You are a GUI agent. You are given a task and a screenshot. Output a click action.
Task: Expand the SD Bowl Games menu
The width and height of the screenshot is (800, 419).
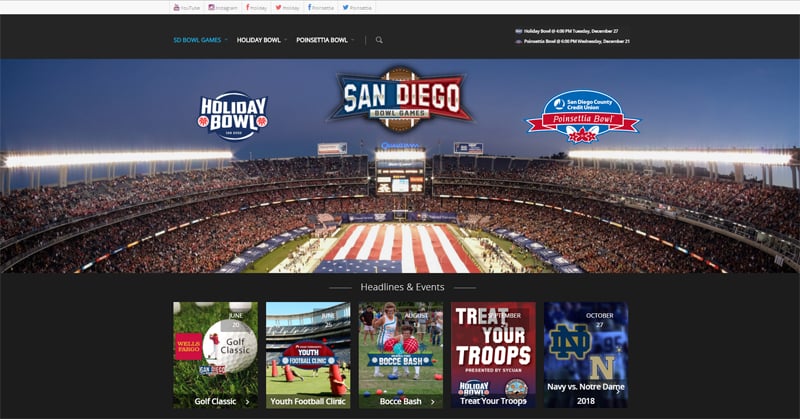[x=200, y=40]
